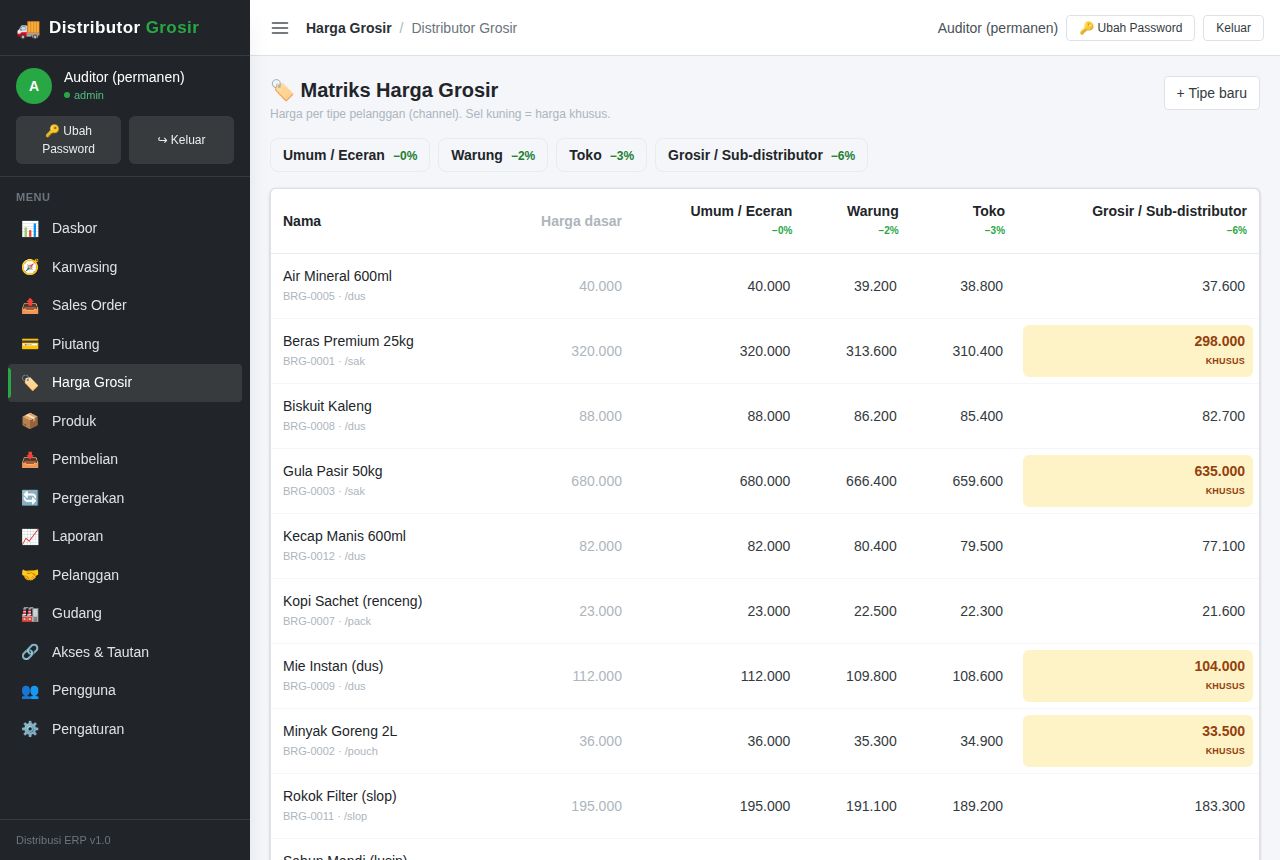Click the Mie Instan special price cell 104.000
The width and height of the screenshot is (1280, 860).
pyautogui.click(x=1138, y=676)
